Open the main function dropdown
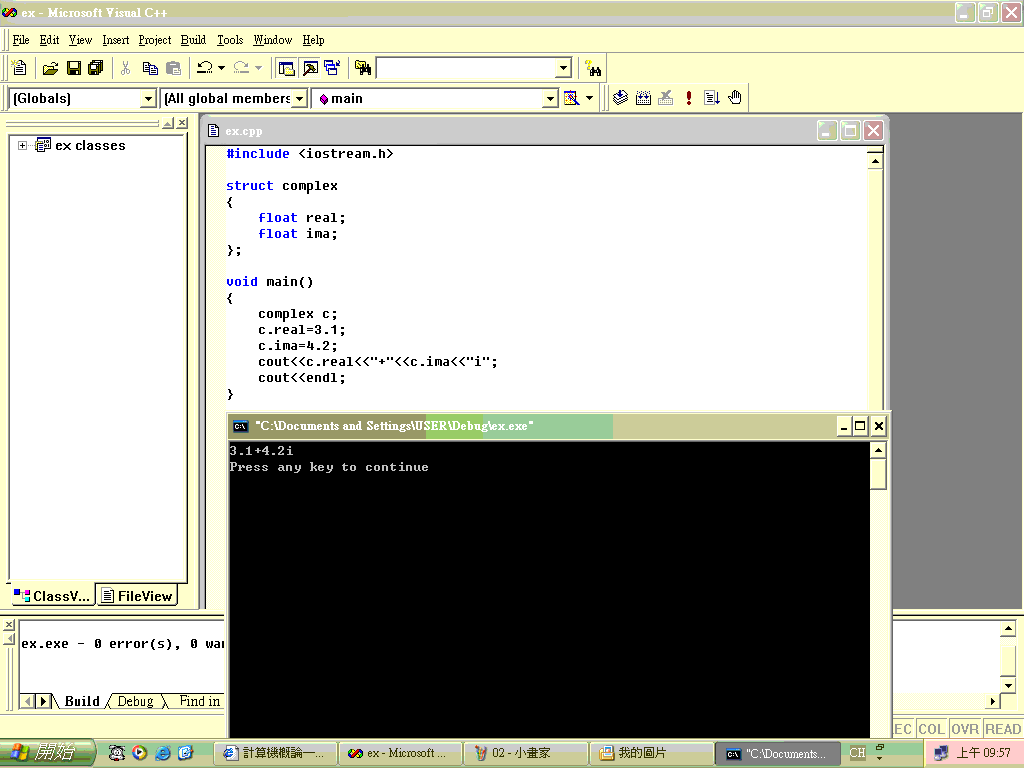Screen dimensions: 1024x768 tap(549, 98)
